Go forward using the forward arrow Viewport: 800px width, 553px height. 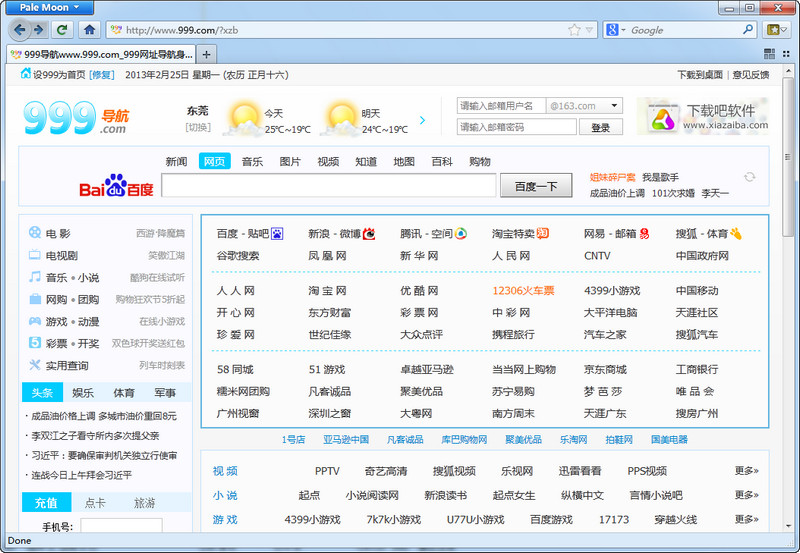[39, 30]
